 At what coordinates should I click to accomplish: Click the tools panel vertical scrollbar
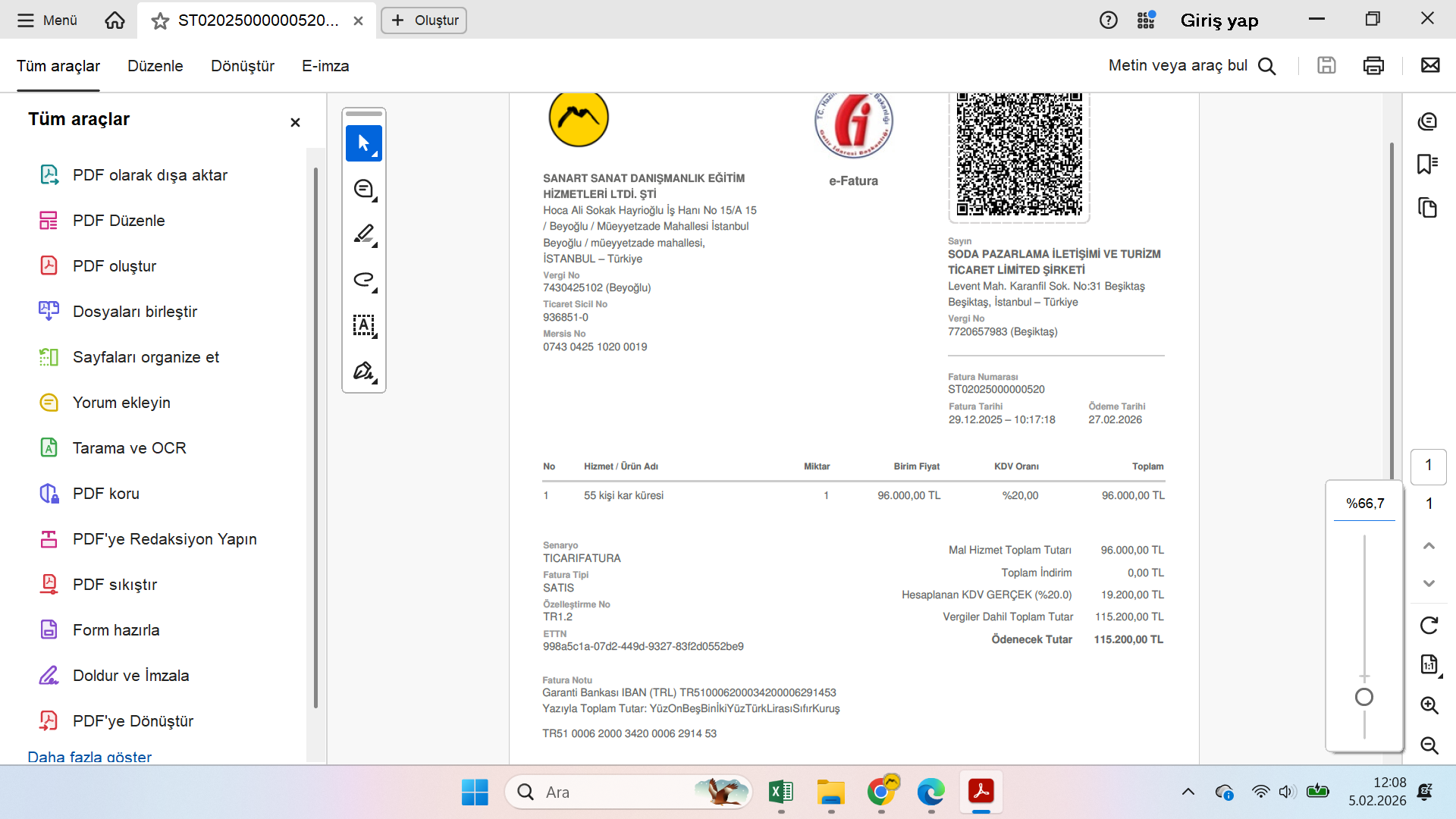pos(315,438)
